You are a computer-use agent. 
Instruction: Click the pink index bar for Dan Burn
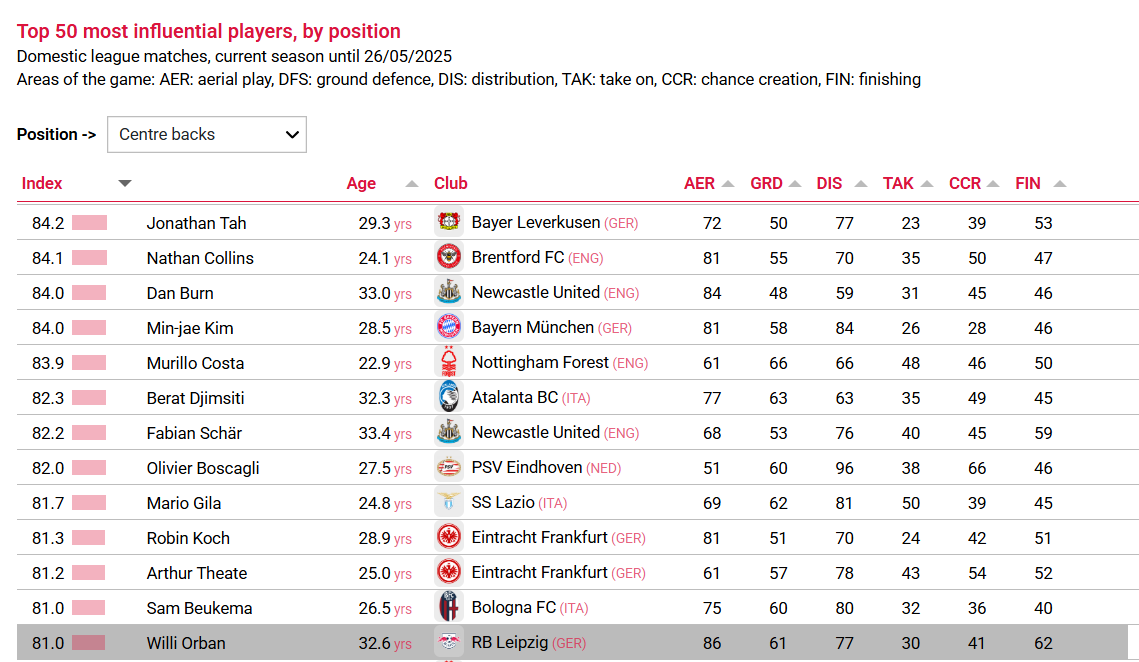click(89, 293)
